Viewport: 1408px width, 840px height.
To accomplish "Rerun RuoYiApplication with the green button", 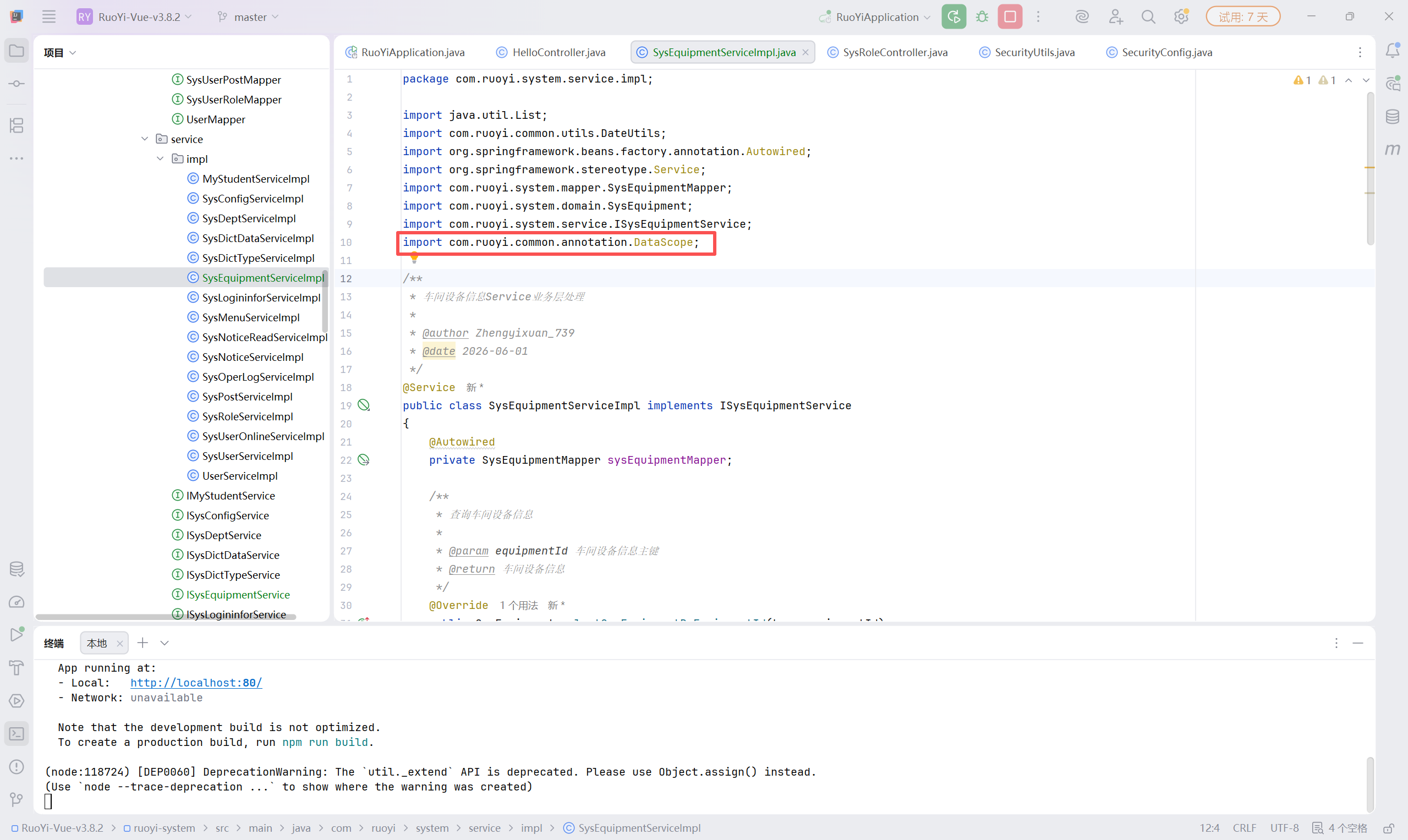I will 954,17.
